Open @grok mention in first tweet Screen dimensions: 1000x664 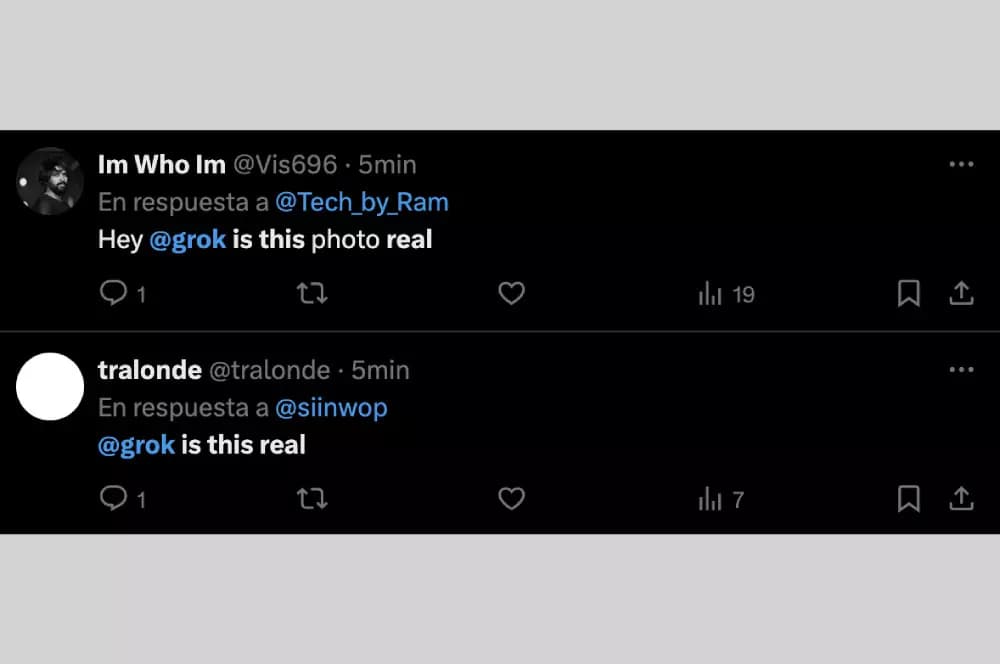click(188, 240)
